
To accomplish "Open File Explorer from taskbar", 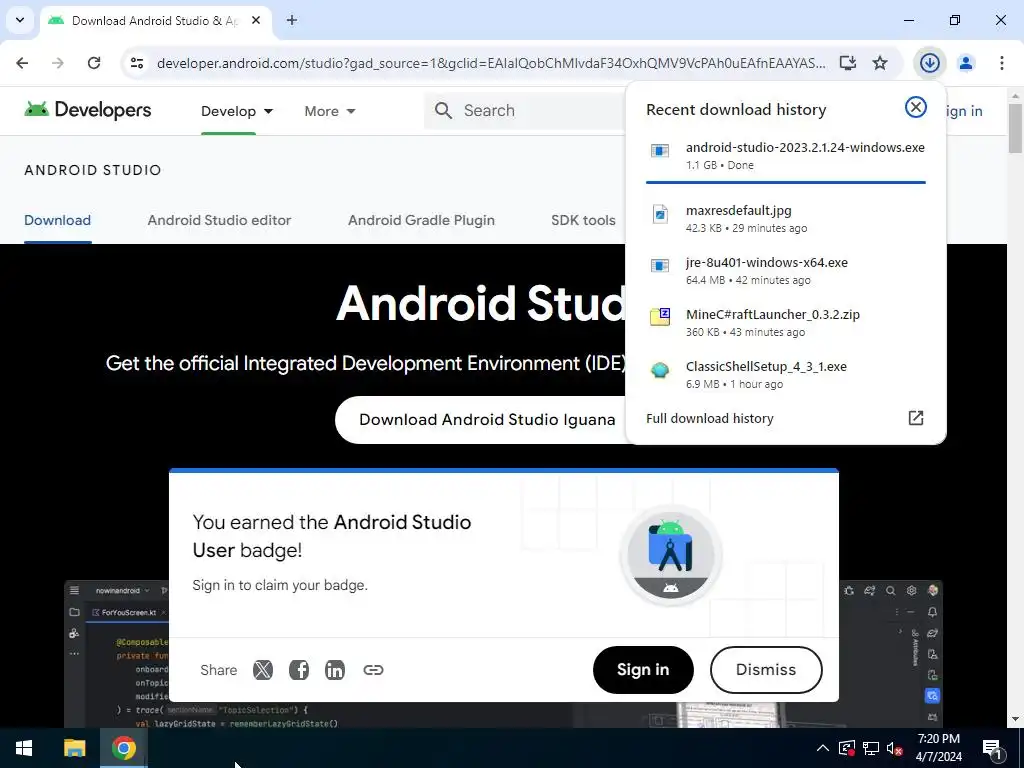I will (74, 748).
